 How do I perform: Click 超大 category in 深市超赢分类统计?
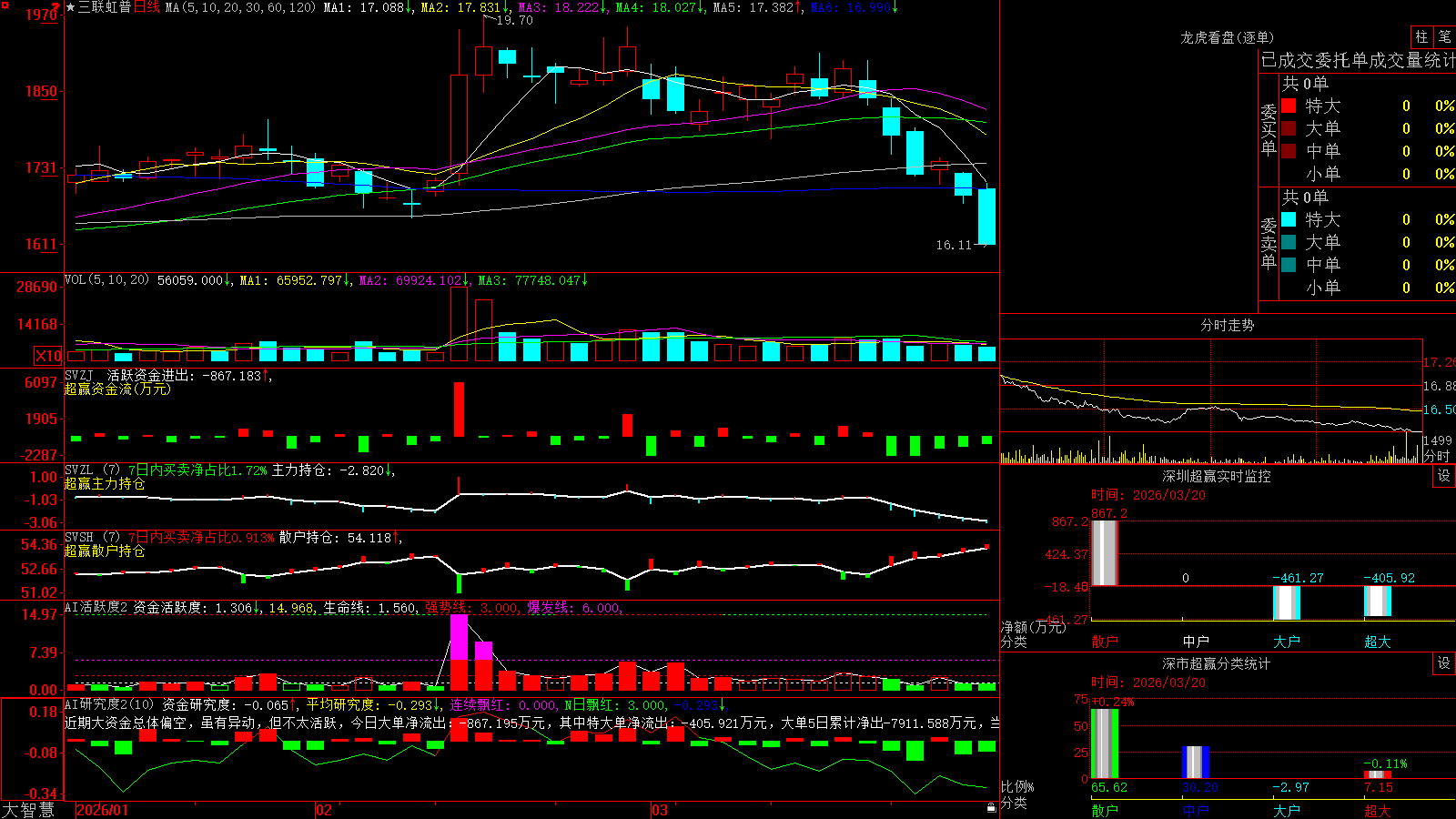click(x=1378, y=811)
